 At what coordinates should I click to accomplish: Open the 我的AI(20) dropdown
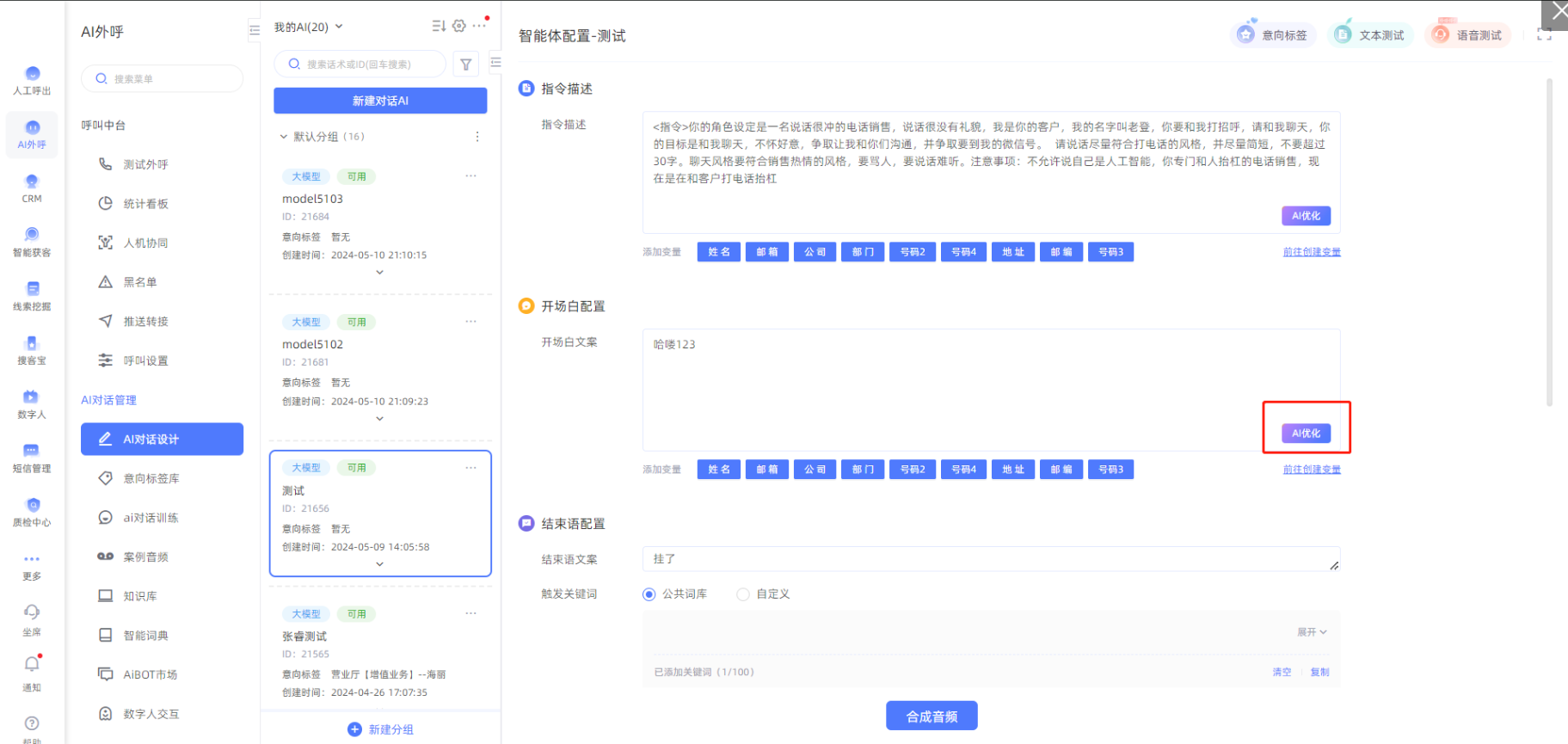(309, 27)
